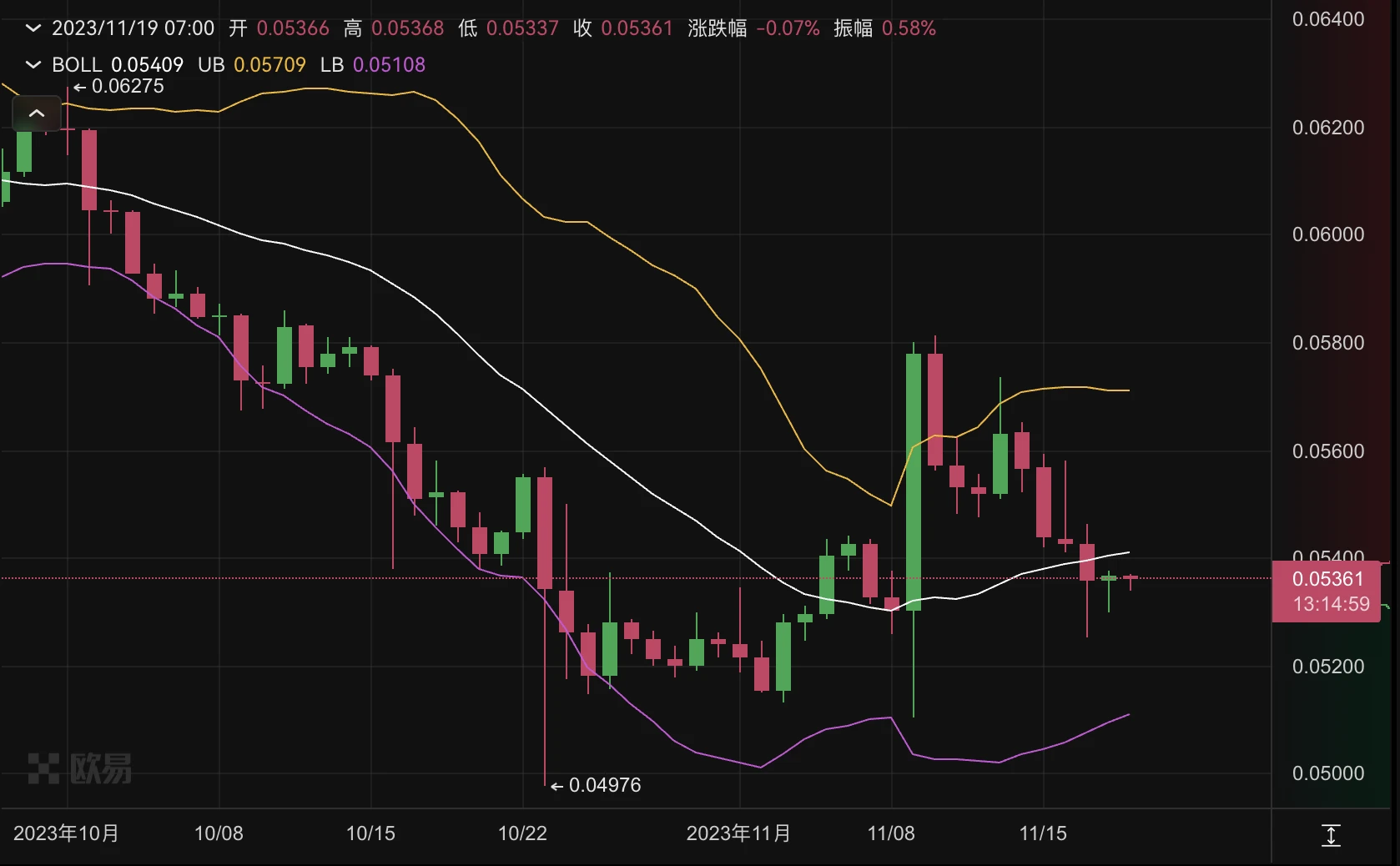Click the up-arrow collapse legend button

[37, 113]
